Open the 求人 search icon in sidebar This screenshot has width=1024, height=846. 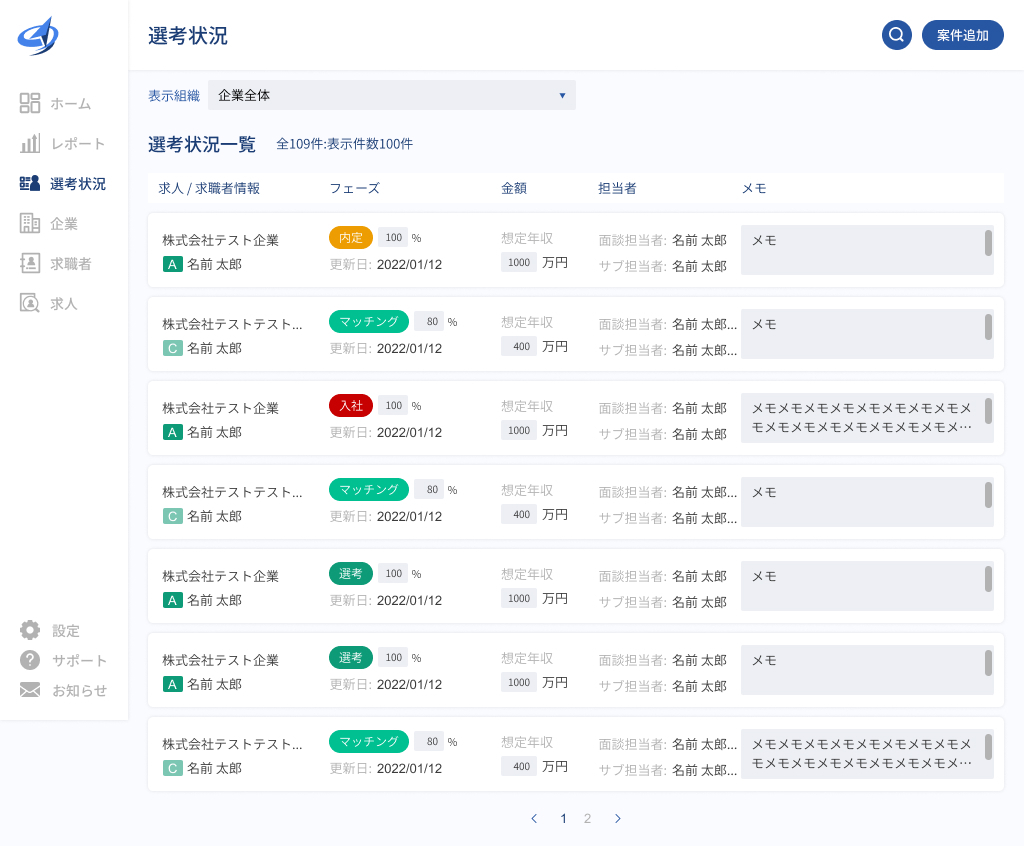[30, 302]
